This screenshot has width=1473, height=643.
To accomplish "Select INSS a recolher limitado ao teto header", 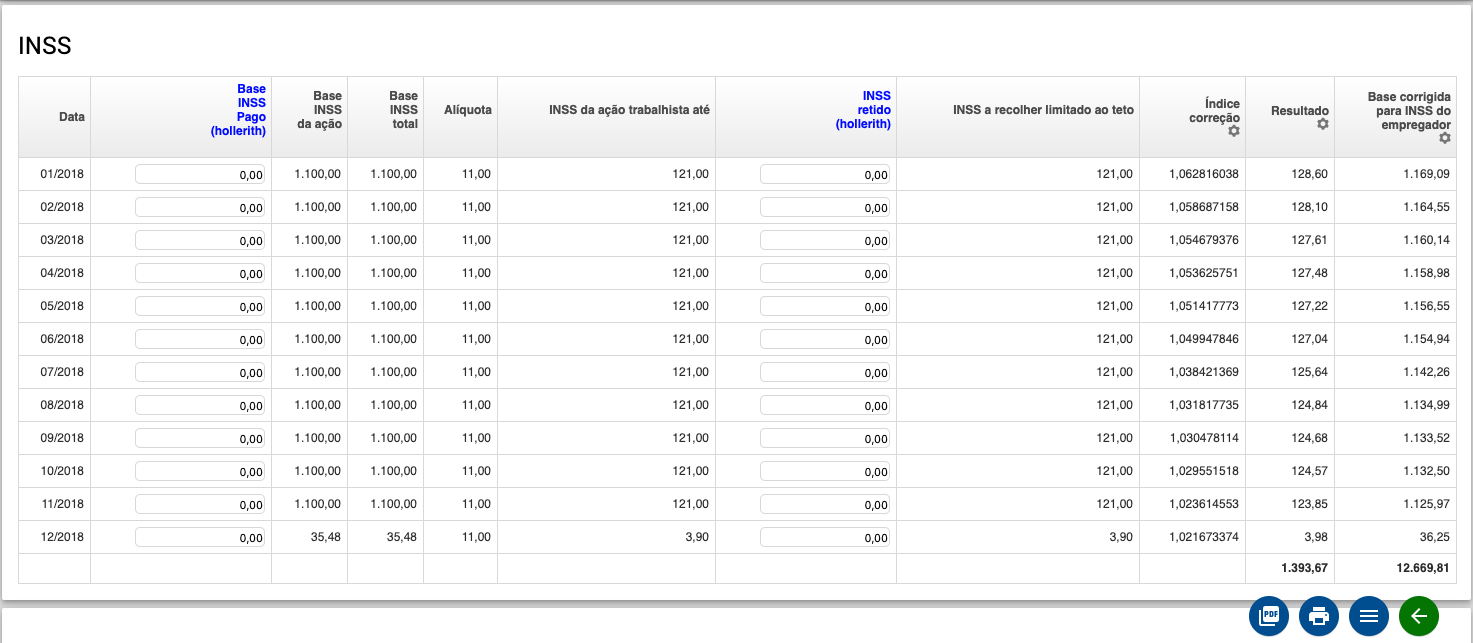I will point(1044,110).
